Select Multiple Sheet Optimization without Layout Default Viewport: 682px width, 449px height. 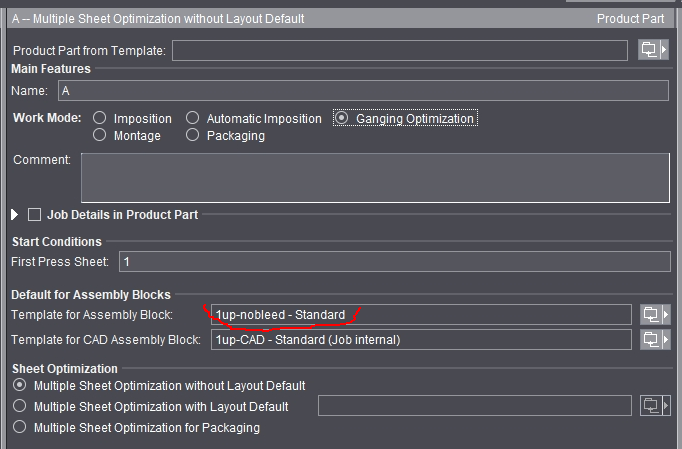[19, 385]
